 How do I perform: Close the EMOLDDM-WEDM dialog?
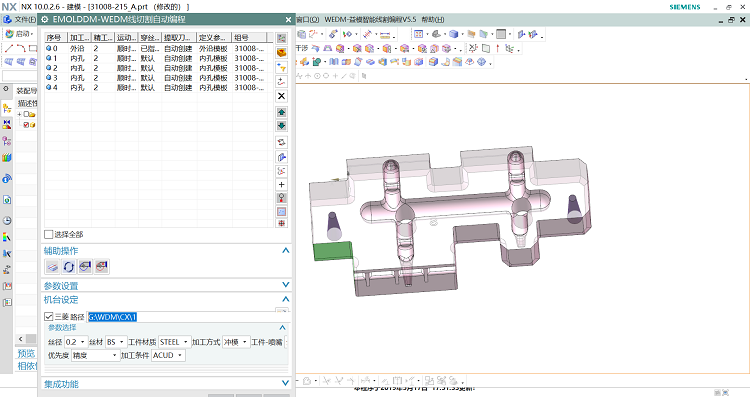[x=288, y=20]
